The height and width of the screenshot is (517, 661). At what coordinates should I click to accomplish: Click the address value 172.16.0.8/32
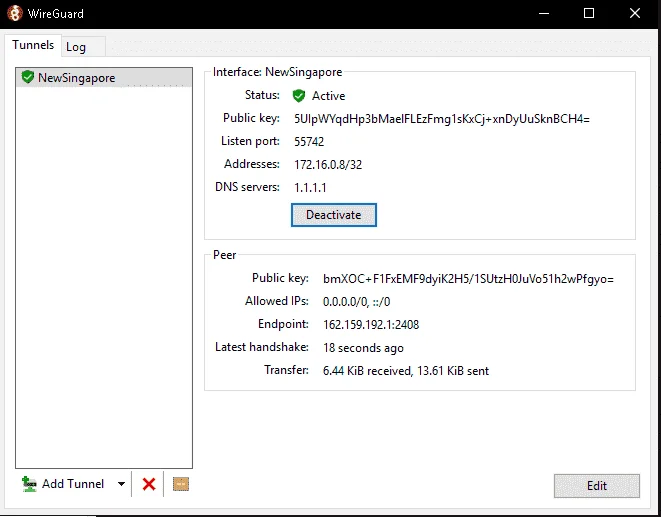[328, 164]
